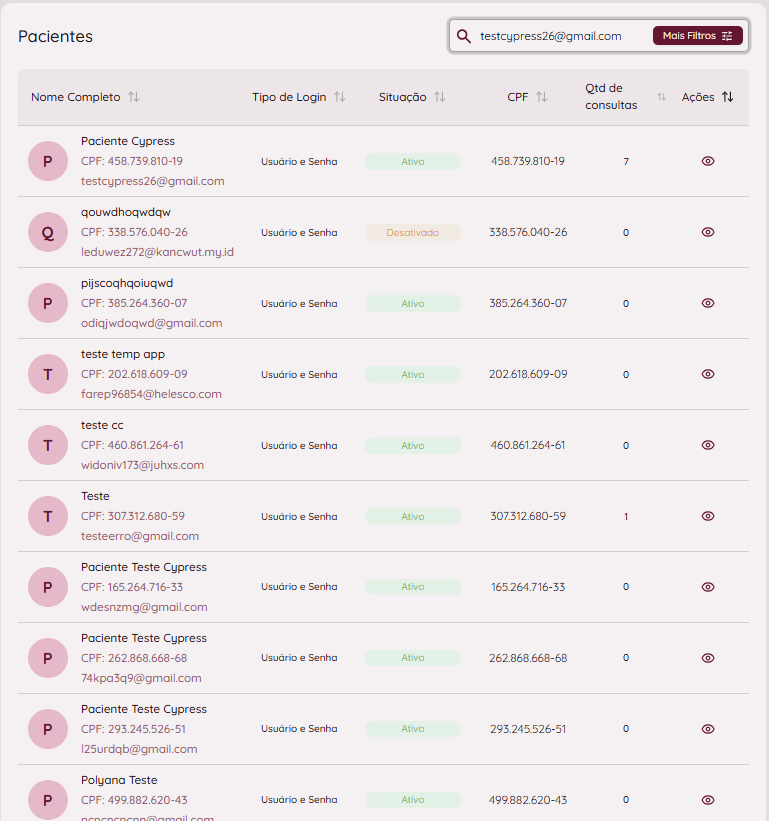The width and height of the screenshot is (769, 821).
Task: Sort by Nome Completo column arrows
Action: (134, 97)
